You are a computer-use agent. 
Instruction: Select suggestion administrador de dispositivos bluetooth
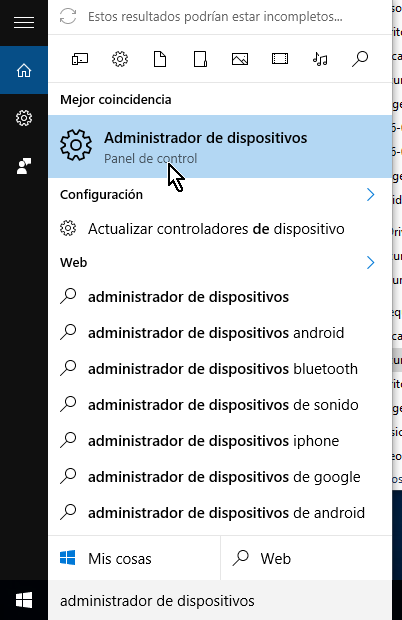(x=220, y=369)
